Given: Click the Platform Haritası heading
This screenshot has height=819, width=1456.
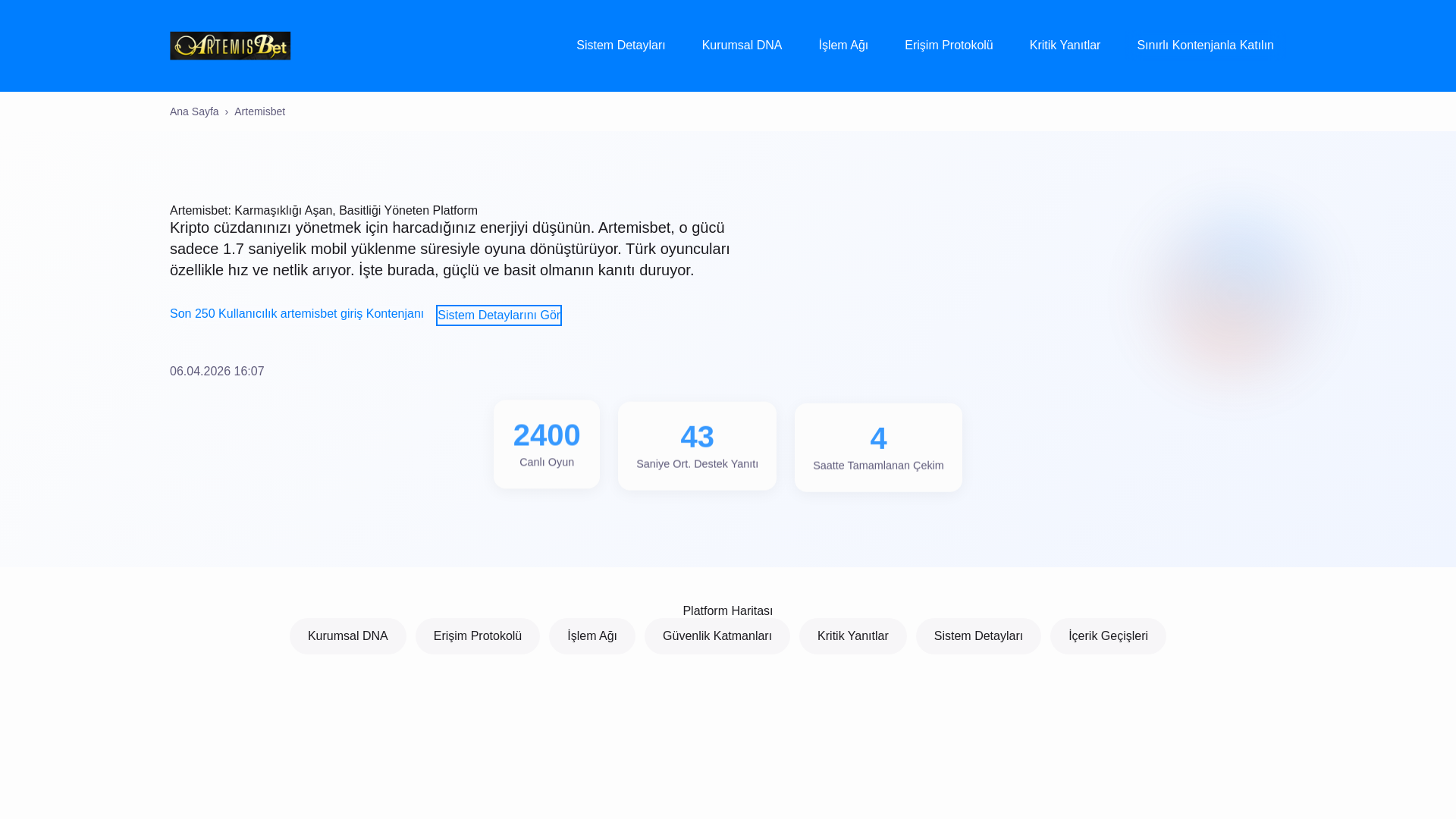Looking at the screenshot, I should (x=727, y=611).
